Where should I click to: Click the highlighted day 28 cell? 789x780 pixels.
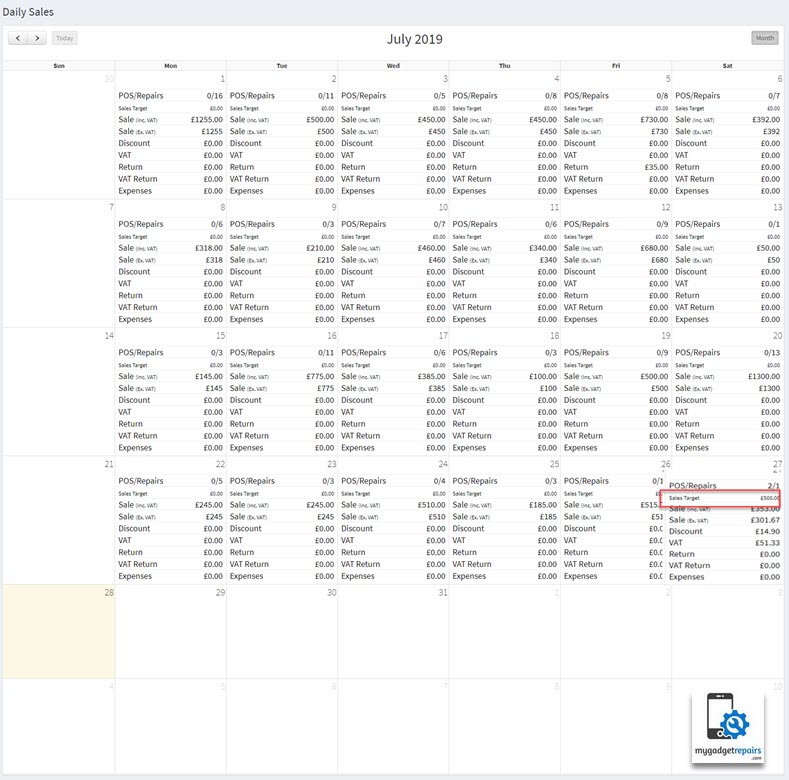click(x=59, y=632)
